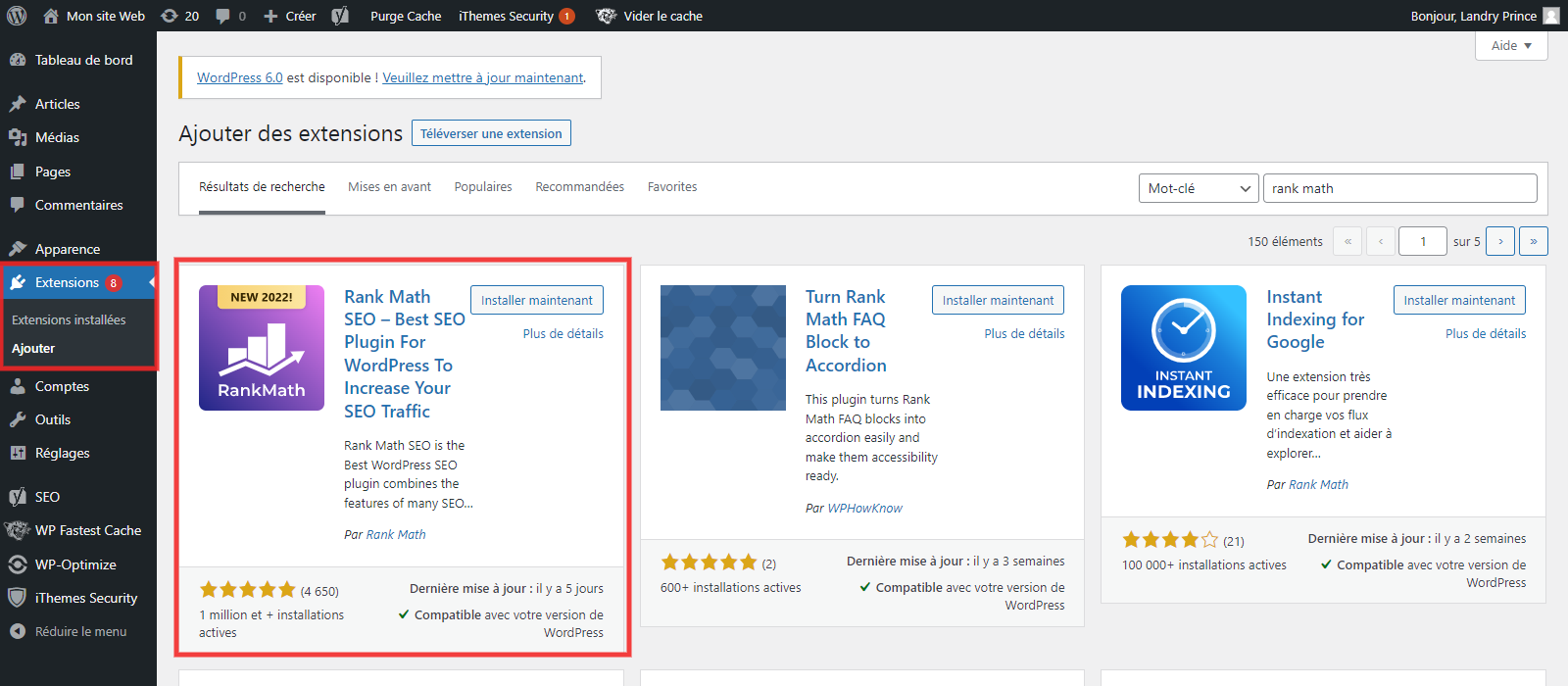Click the four-star rating of Instant Indexing
The image size is (1568, 686).
[1170, 540]
